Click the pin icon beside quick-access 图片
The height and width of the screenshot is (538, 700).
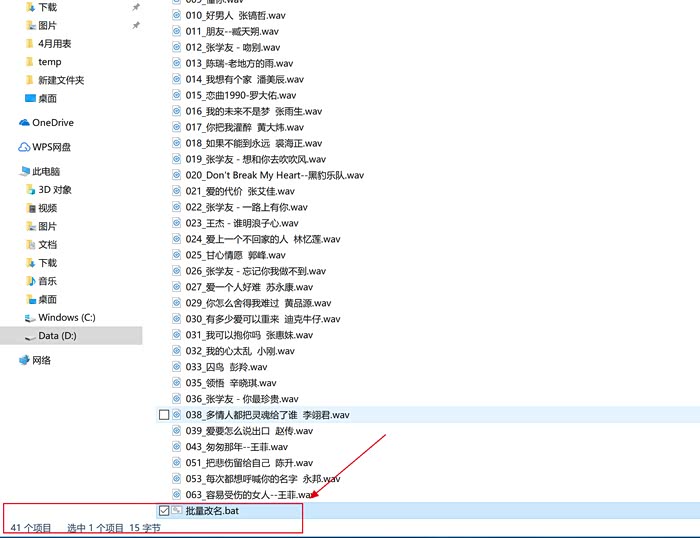click(x=136, y=25)
